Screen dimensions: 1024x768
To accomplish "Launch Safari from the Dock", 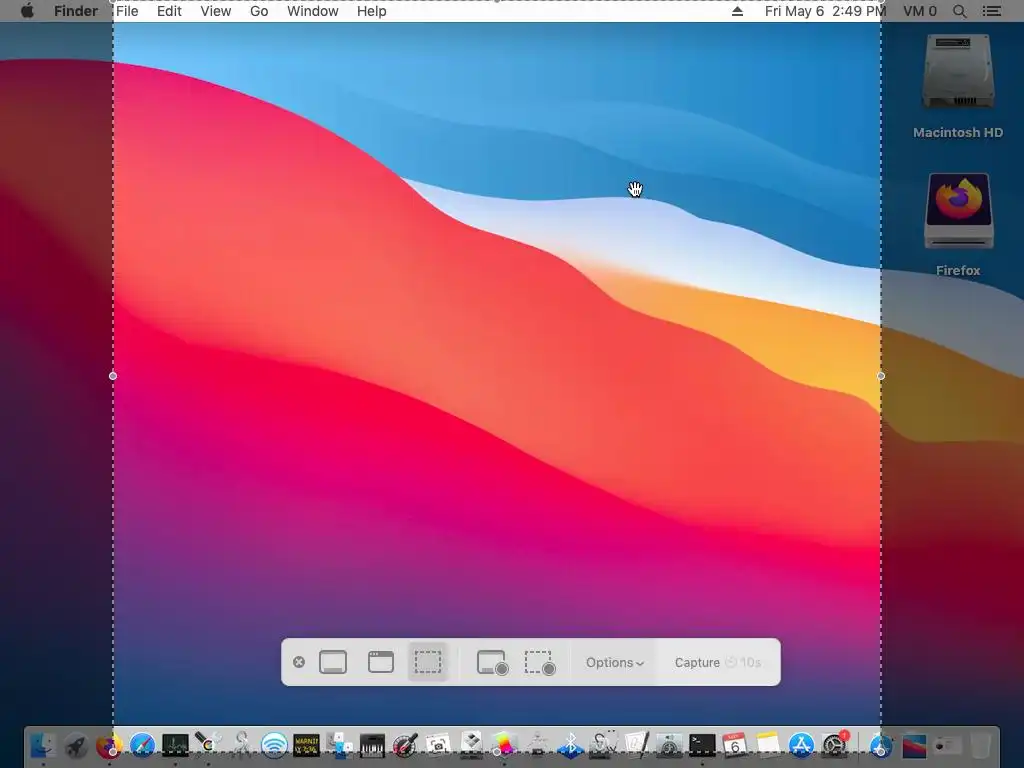I will 142,744.
